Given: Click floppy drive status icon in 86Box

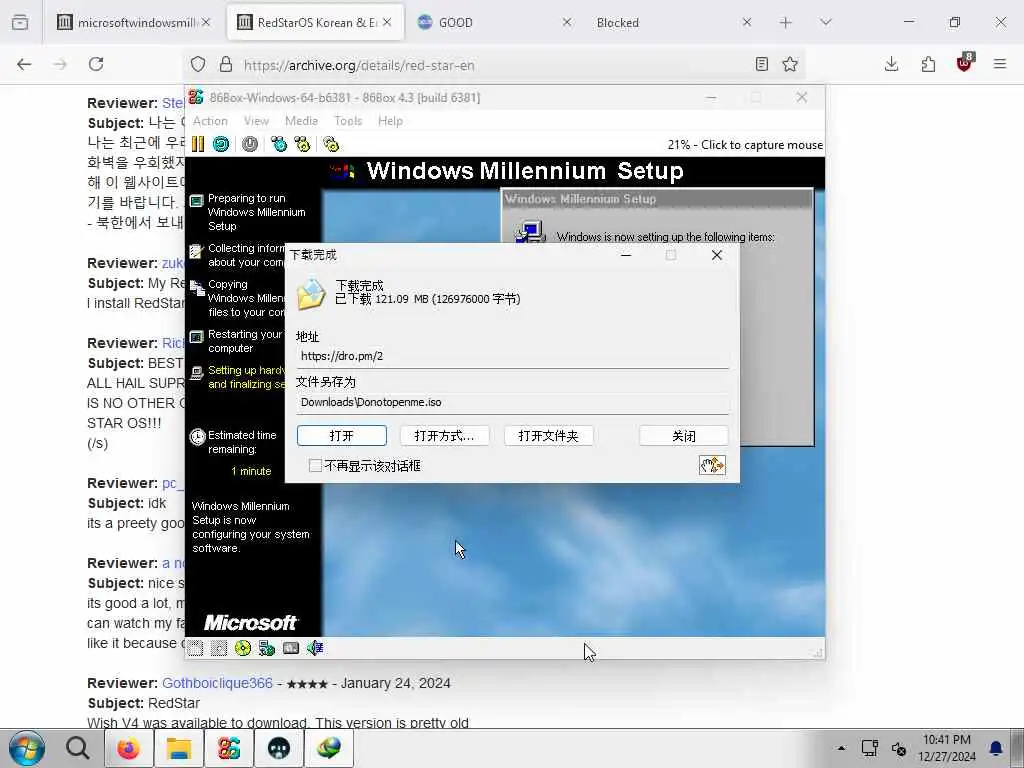Looking at the screenshot, I should point(195,648).
